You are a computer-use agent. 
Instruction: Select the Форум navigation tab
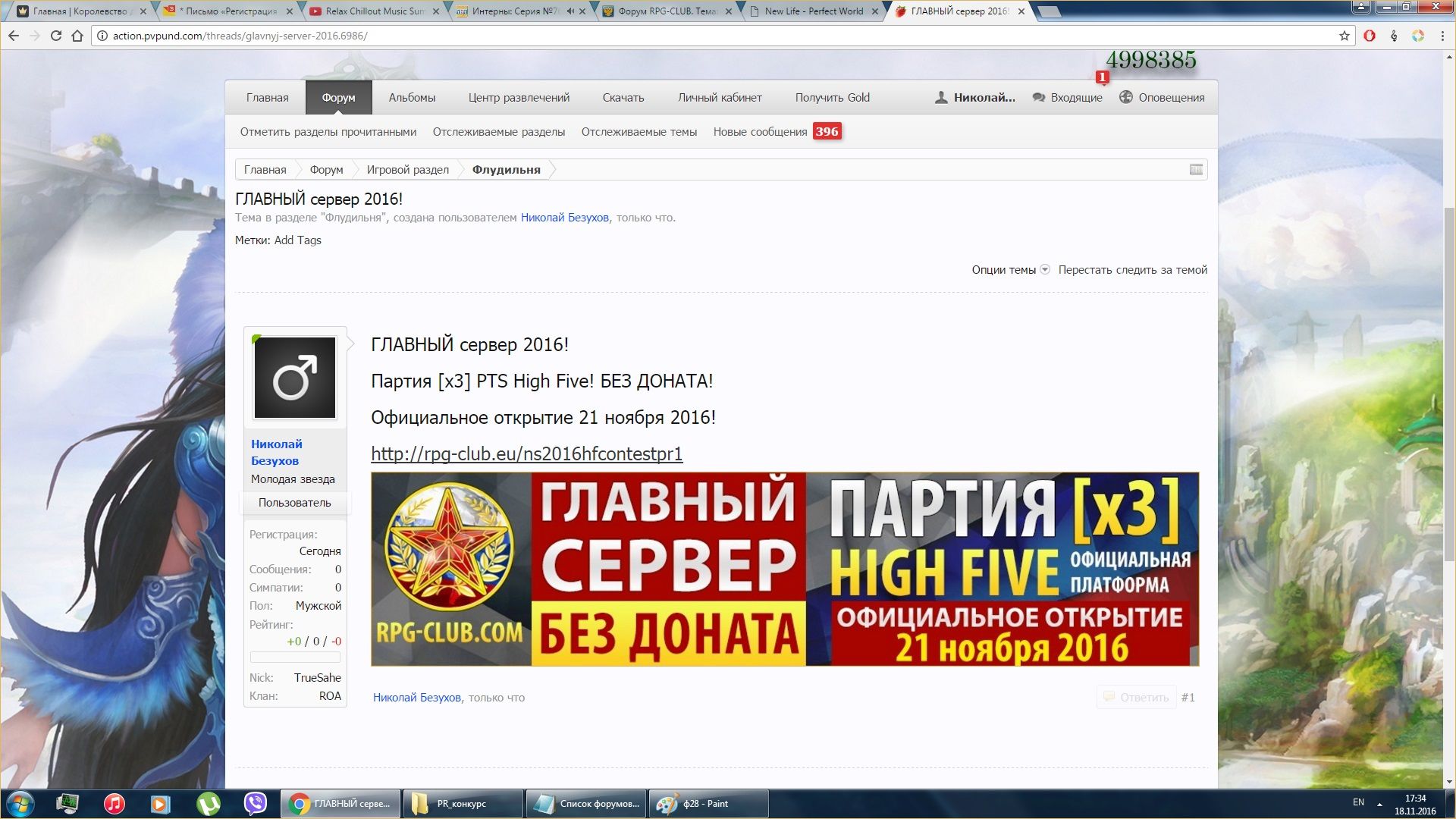338,98
